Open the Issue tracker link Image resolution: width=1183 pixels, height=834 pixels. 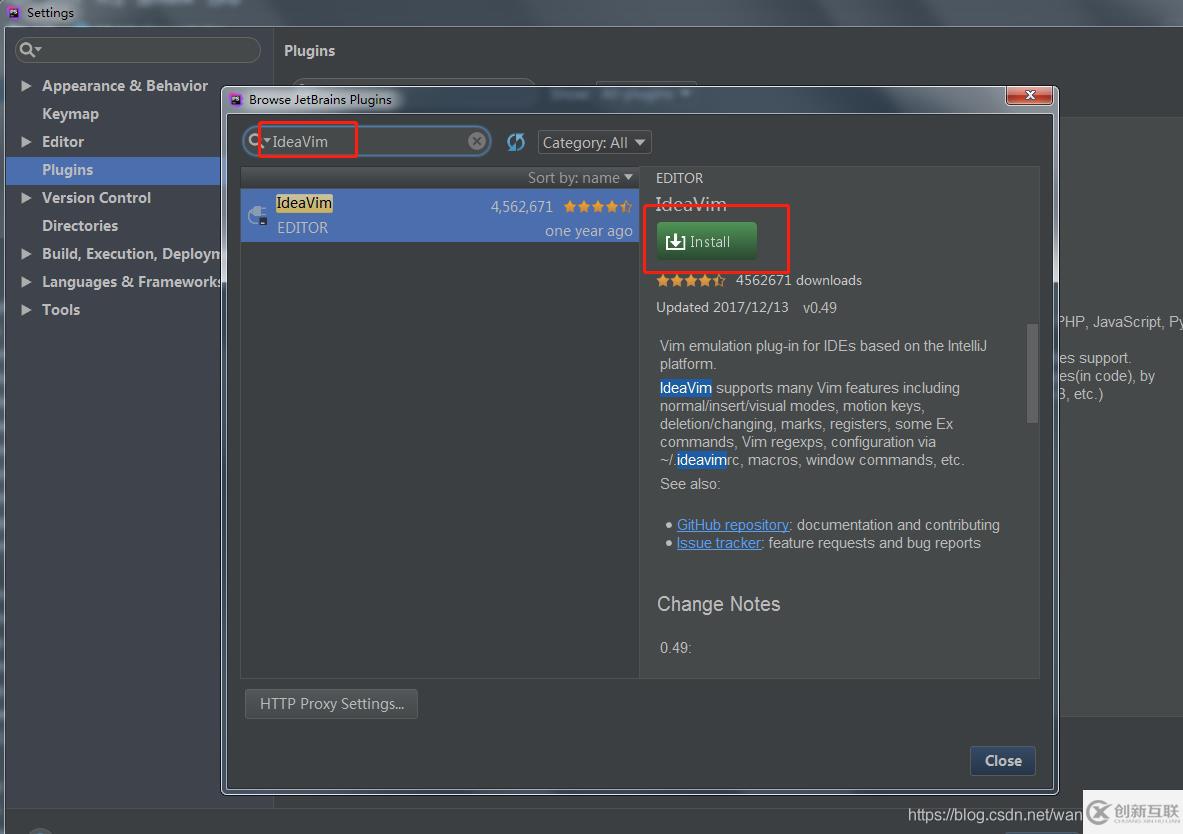pos(719,543)
